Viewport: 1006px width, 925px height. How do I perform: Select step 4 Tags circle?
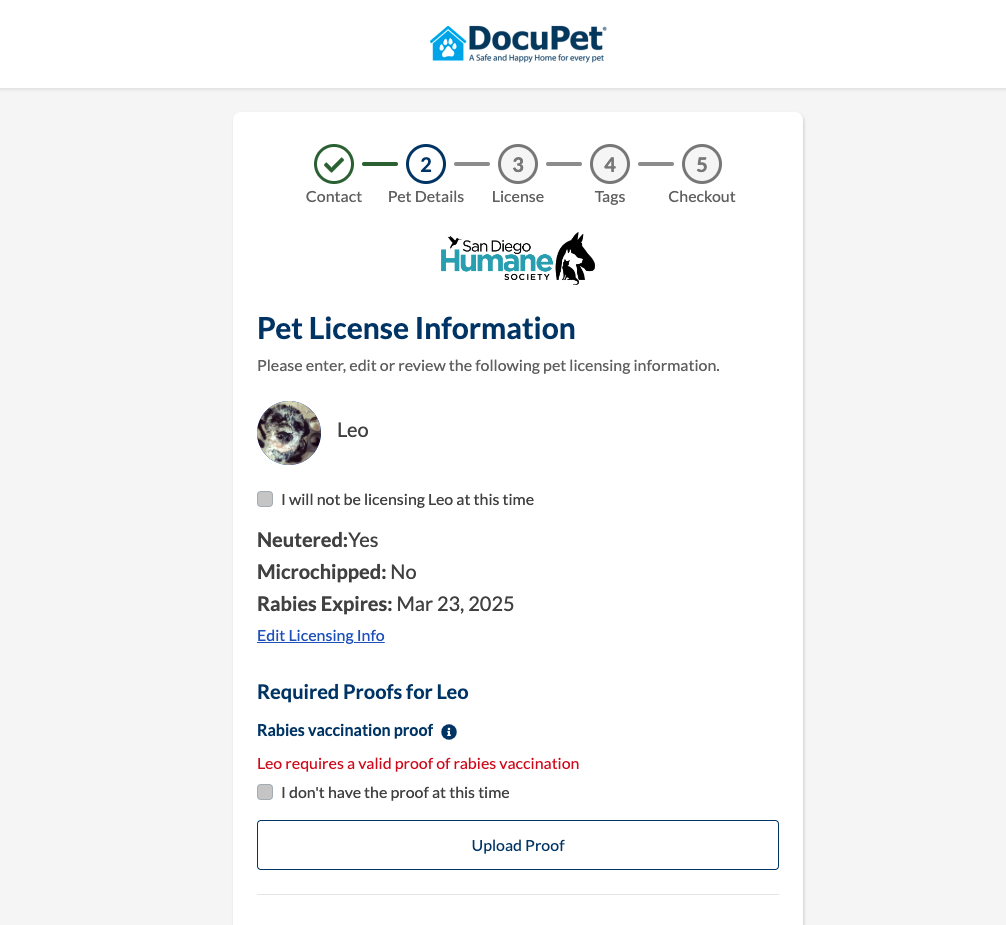[610, 164]
